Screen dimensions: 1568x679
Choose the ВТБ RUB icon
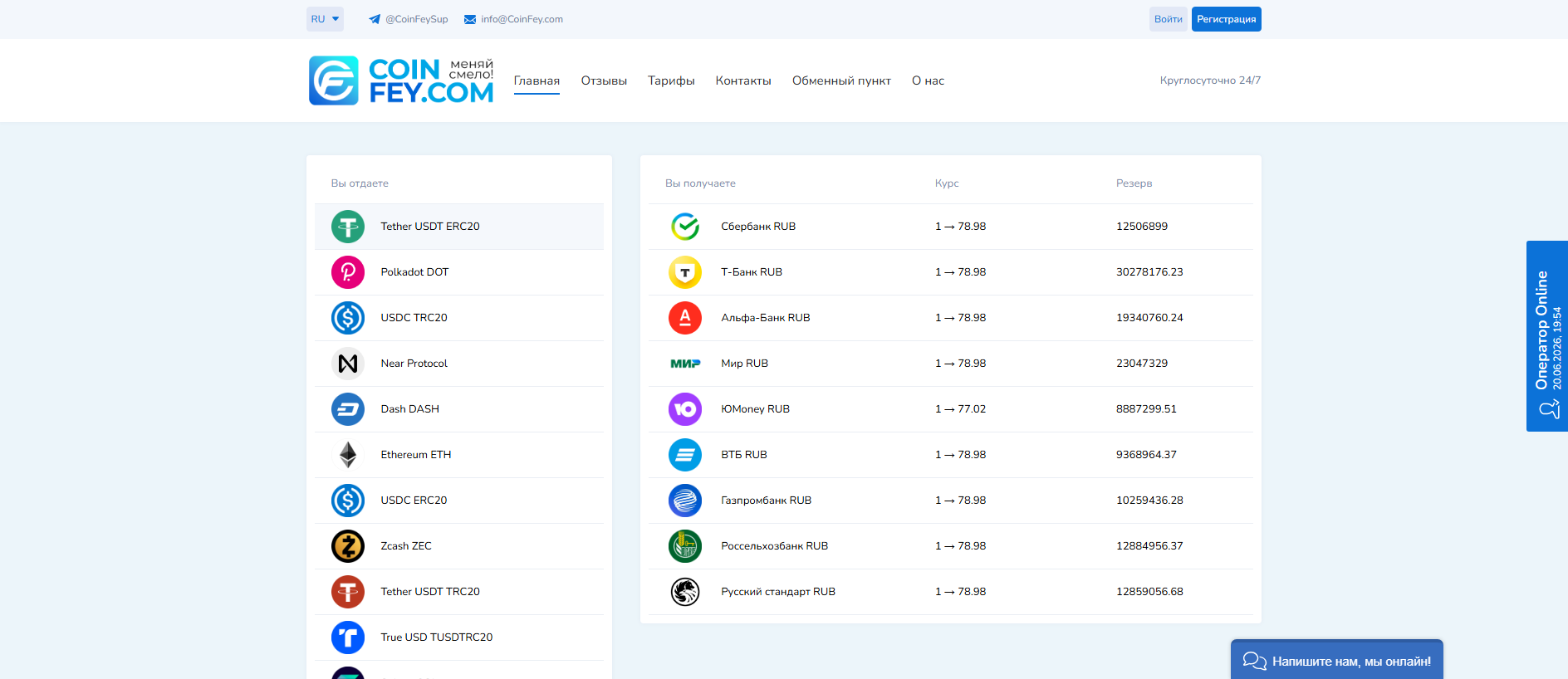pos(685,455)
